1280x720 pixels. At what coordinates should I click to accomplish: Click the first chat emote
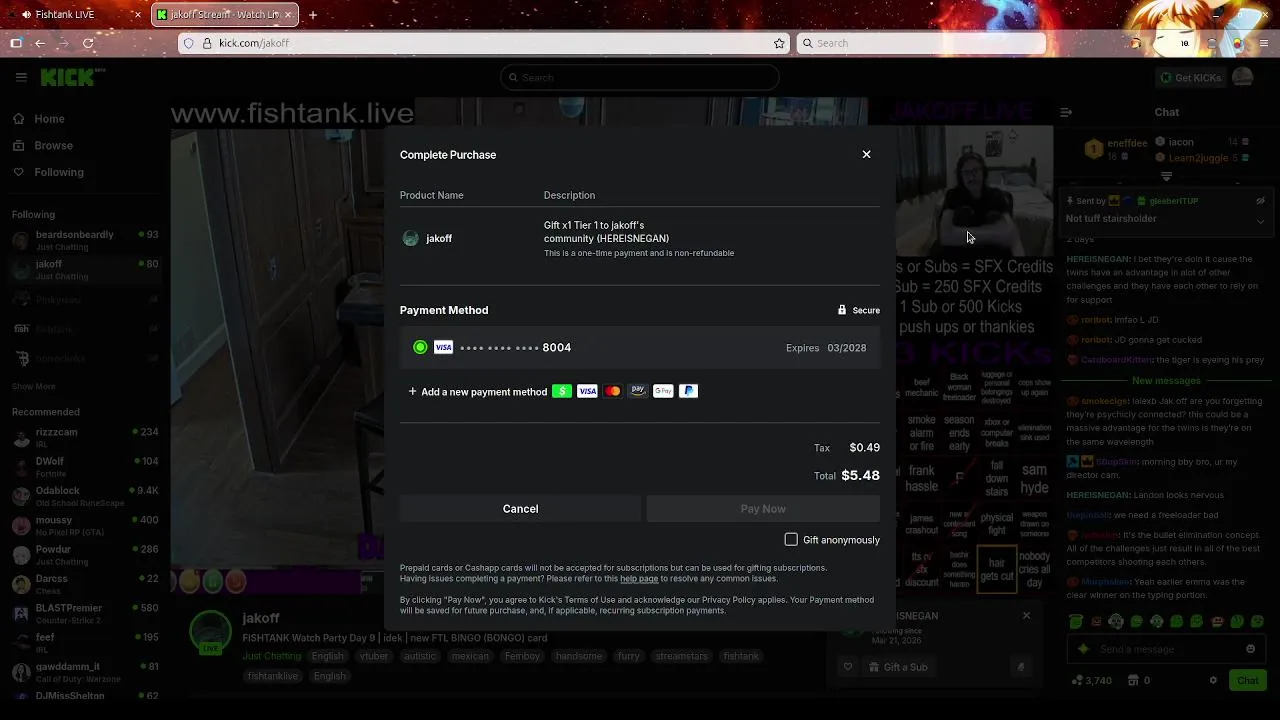point(1076,622)
